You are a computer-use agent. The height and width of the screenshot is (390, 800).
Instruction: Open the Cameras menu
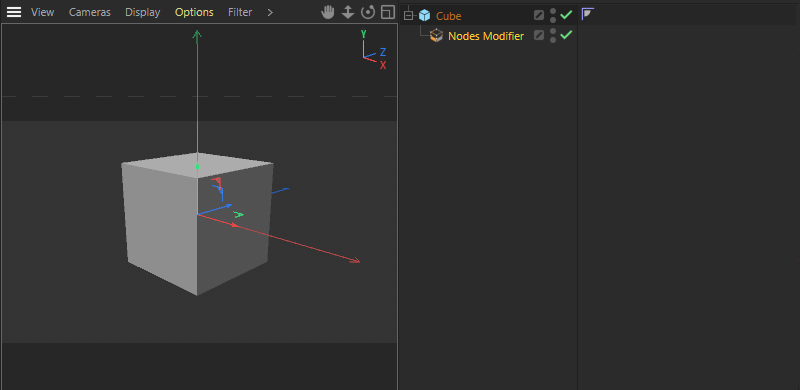[x=90, y=12]
